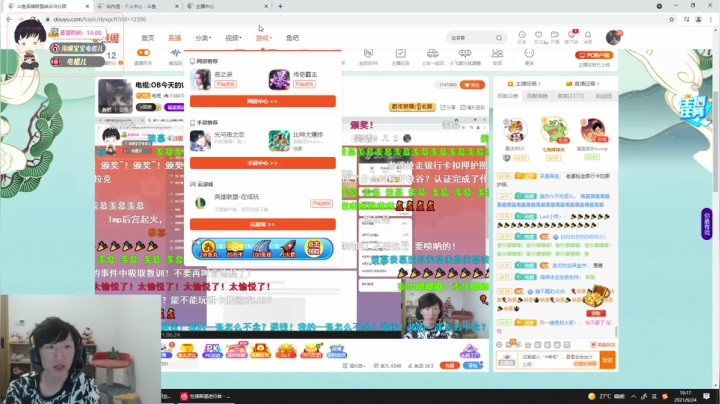Open the 云游戏 >> orange button
Image resolution: width=720 pixels, height=404 pixels.
point(263,224)
